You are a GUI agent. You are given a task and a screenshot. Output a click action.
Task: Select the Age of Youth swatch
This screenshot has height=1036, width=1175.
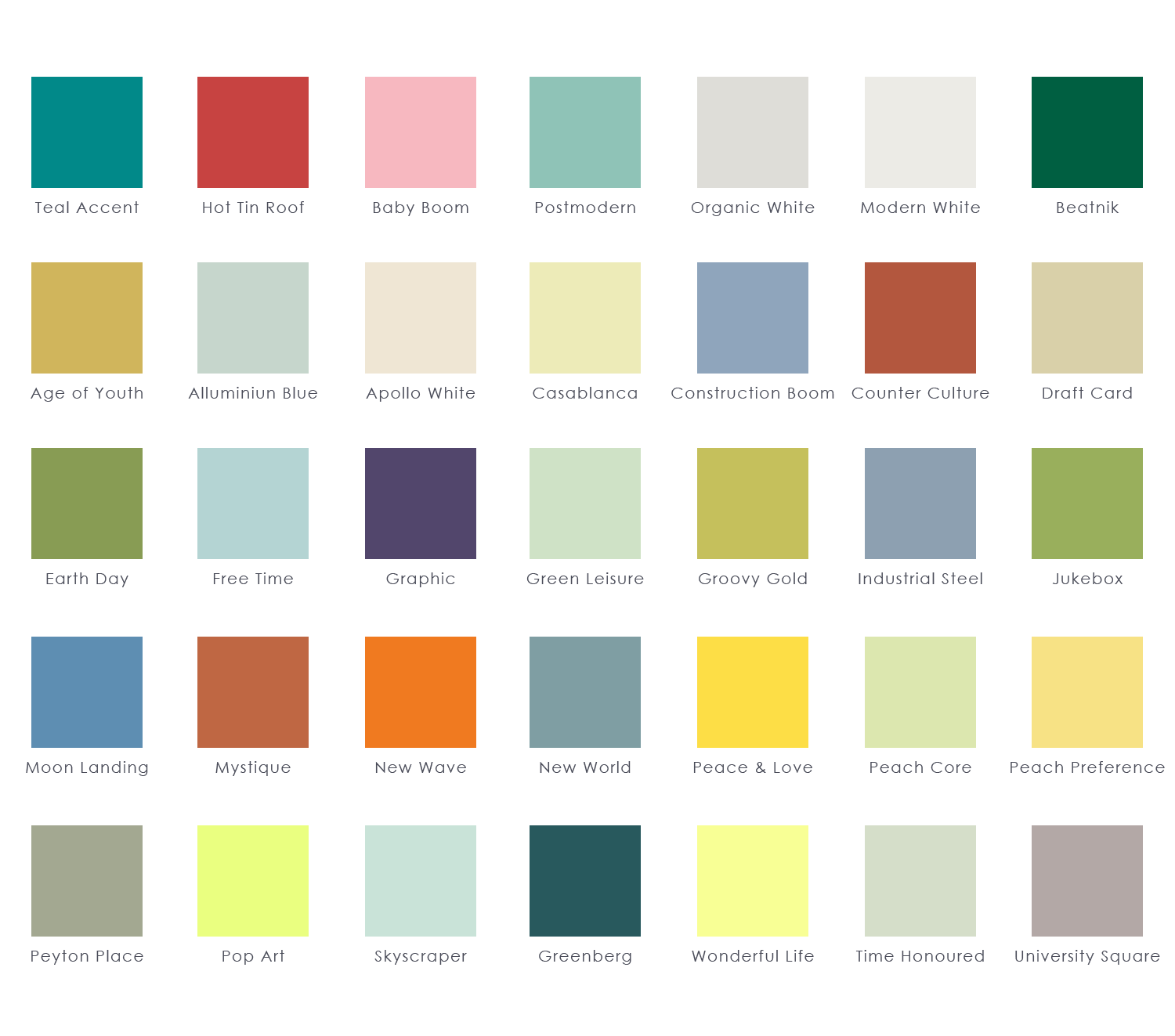(x=87, y=318)
